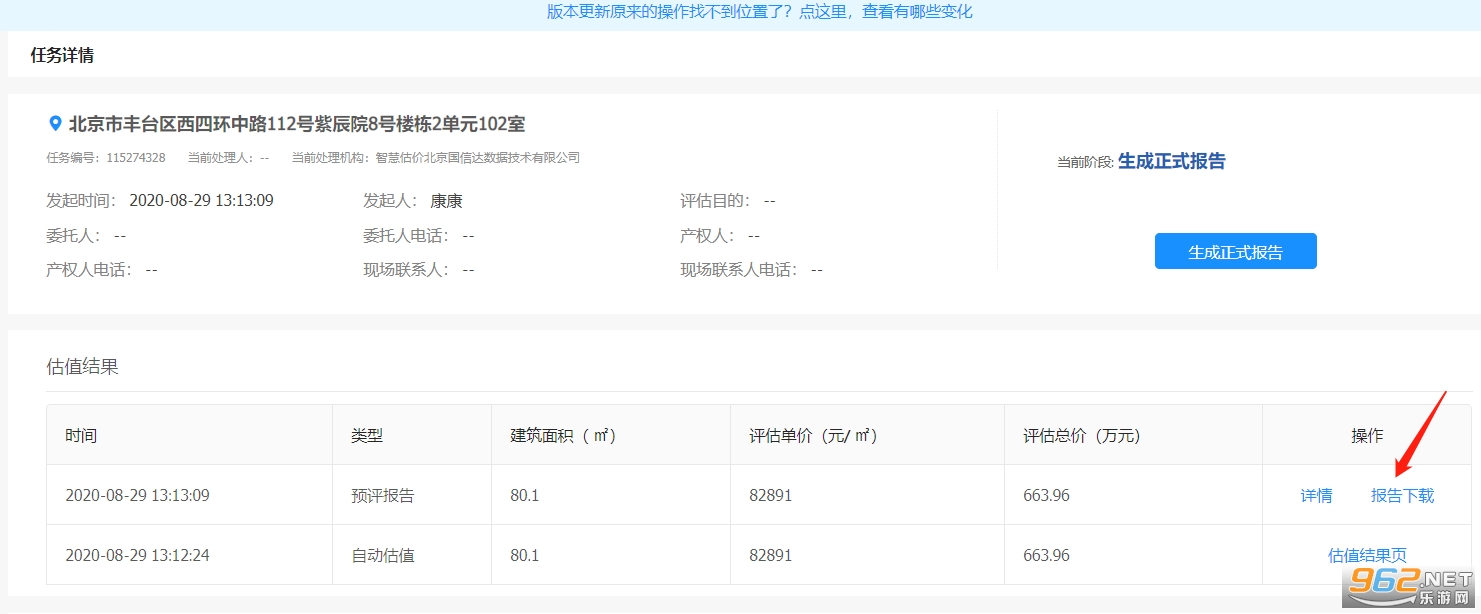Open 详情 for the 预评报告 row
Viewport: 1481px width, 614px height.
click(1316, 495)
